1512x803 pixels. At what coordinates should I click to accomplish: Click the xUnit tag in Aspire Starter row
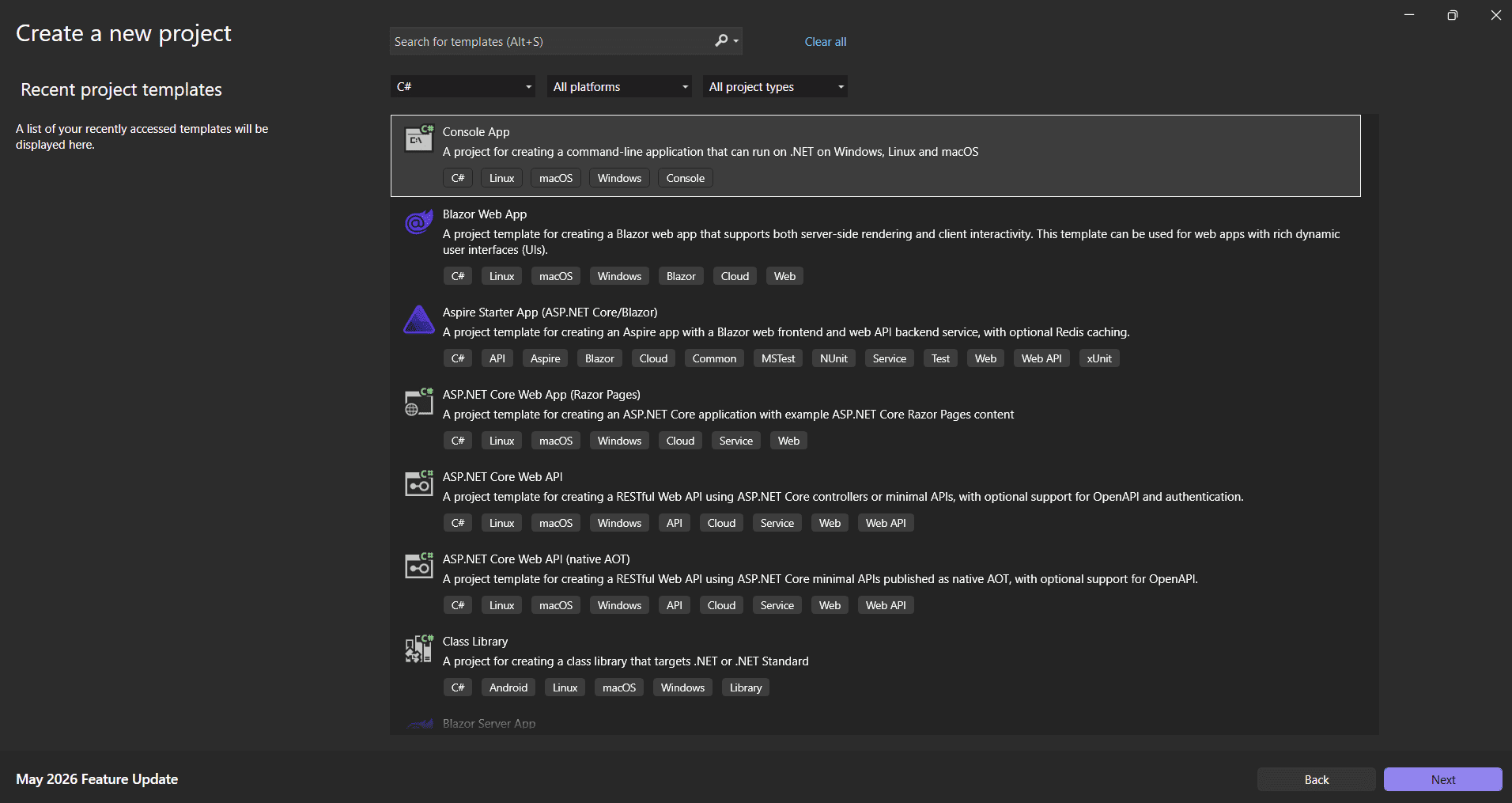(x=1099, y=358)
